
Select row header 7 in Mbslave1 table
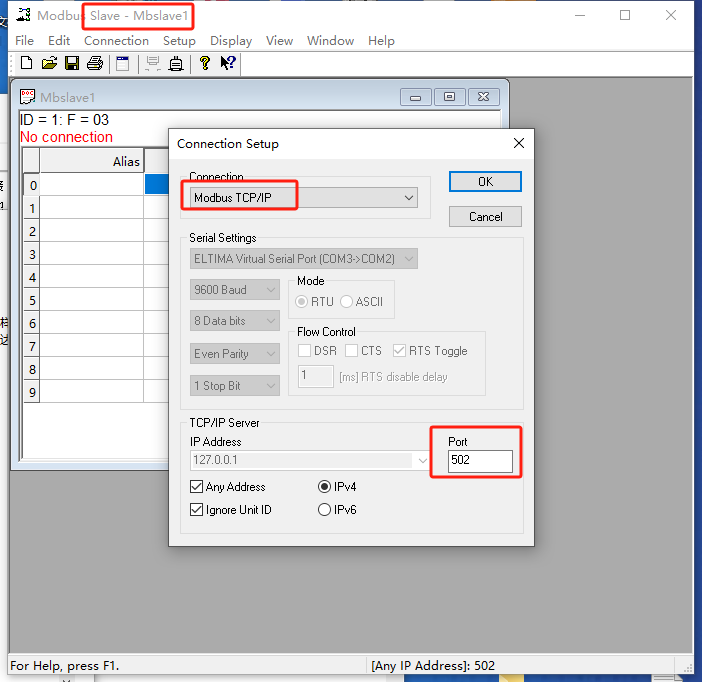tap(32, 346)
